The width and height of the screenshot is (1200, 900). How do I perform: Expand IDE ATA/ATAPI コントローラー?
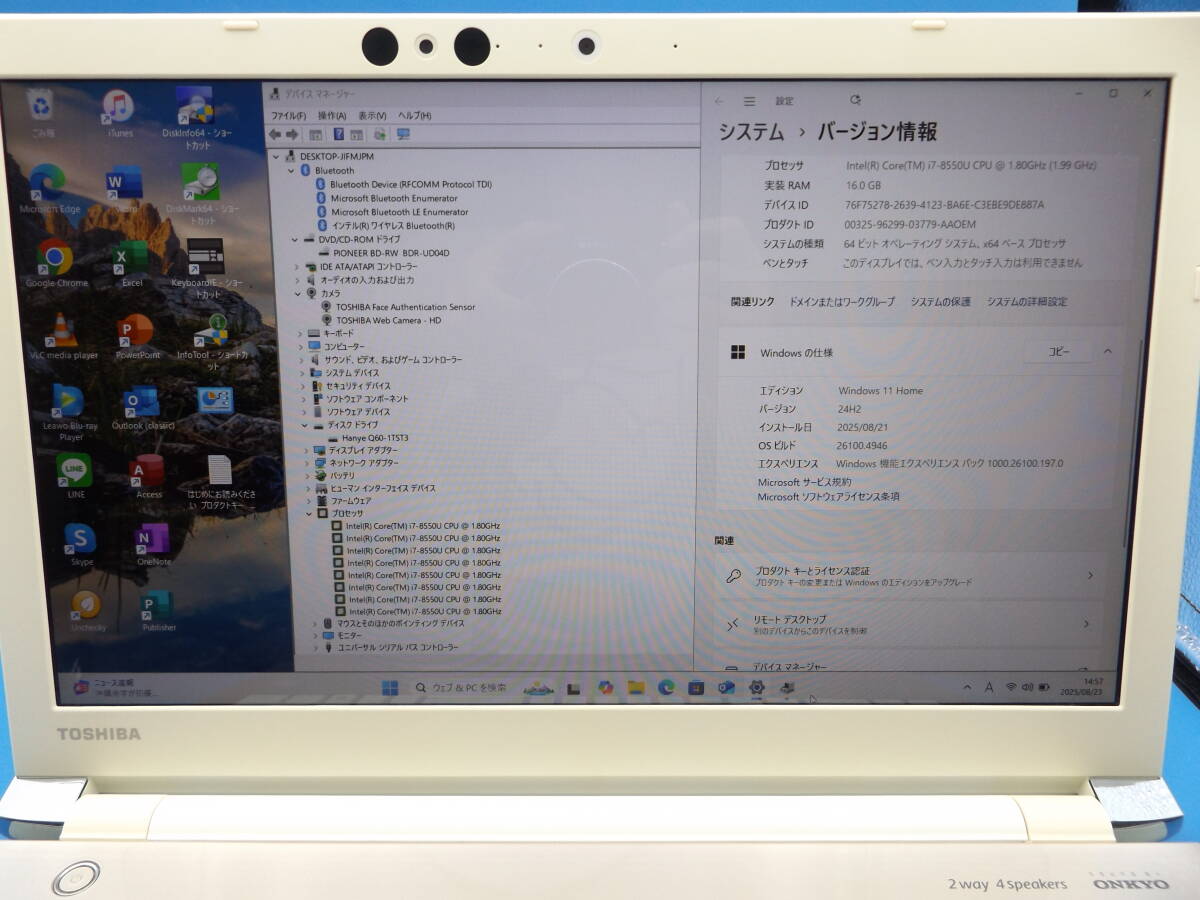pos(298,267)
